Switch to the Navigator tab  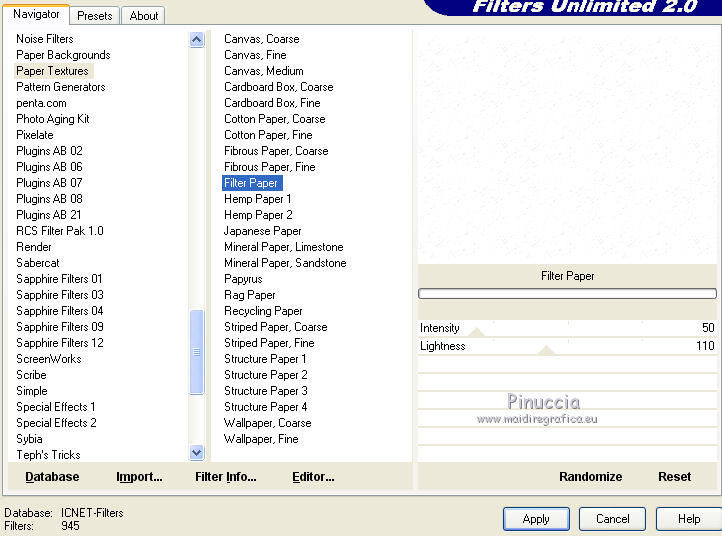click(x=36, y=14)
